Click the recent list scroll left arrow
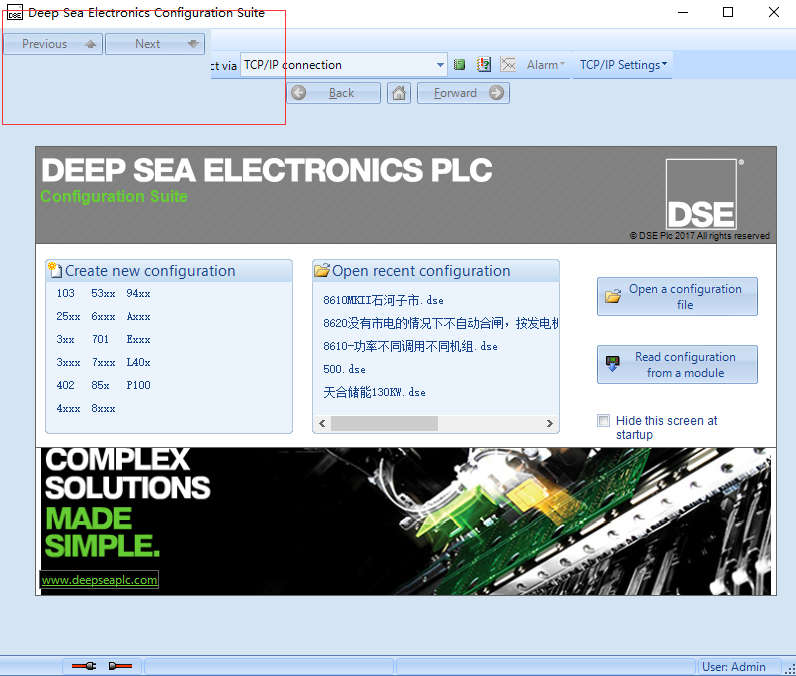This screenshot has height=676, width=796. pos(322,423)
